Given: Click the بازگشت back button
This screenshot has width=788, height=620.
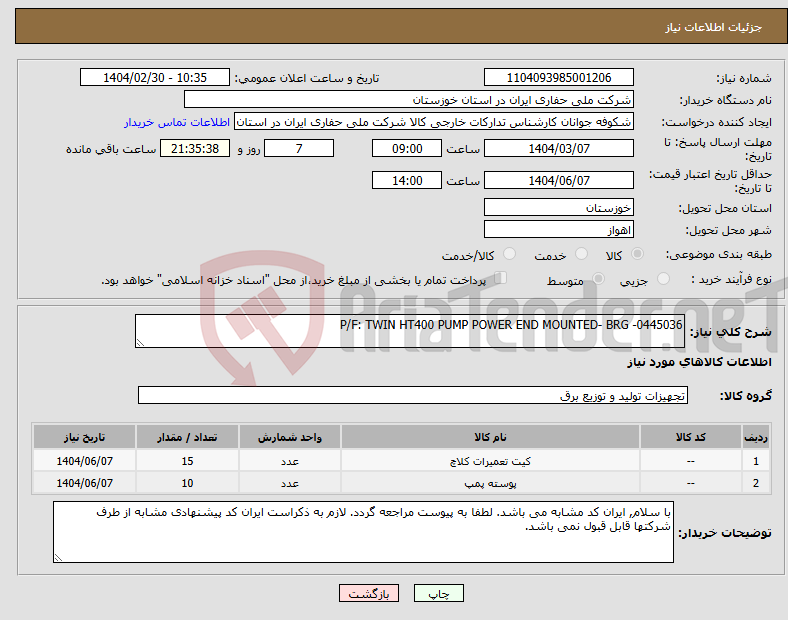Looking at the screenshot, I should click(369, 593).
